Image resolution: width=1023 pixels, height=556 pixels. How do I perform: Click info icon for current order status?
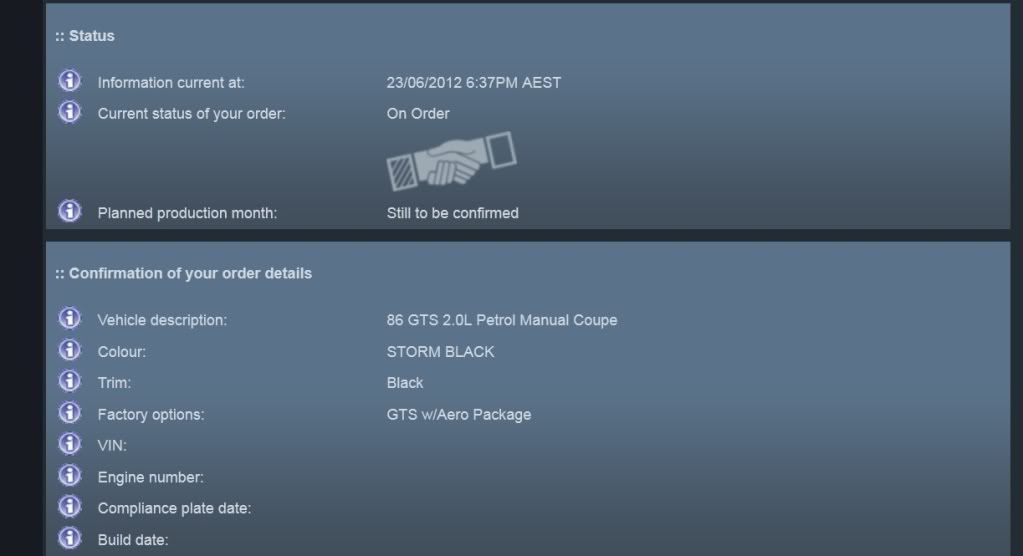pyautogui.click(x=69, y=112)
